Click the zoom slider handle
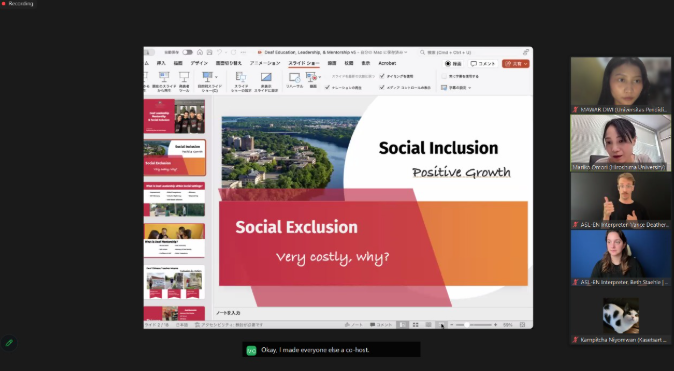 [x=466, y=325]
